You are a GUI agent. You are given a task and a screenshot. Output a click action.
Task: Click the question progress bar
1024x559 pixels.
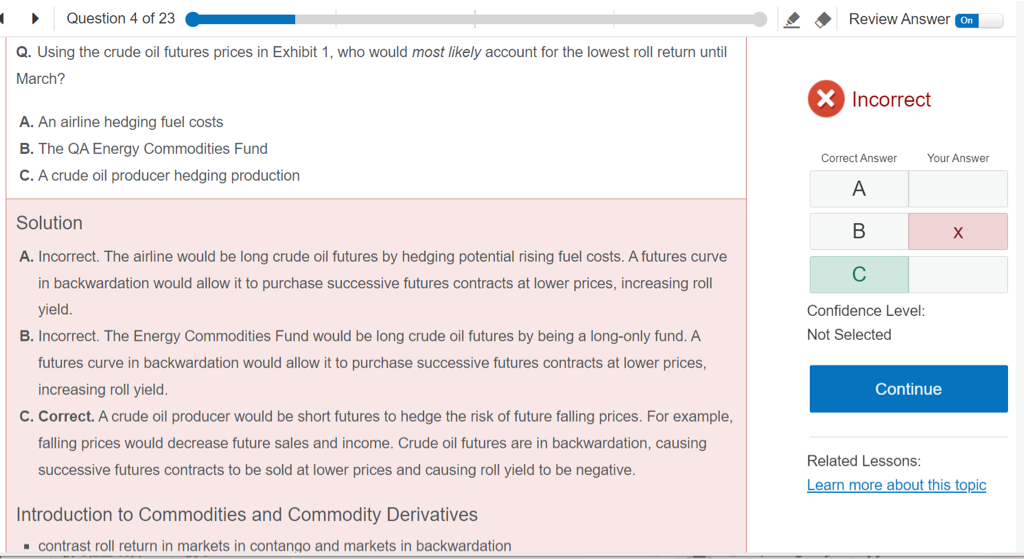tap(476, 19)
